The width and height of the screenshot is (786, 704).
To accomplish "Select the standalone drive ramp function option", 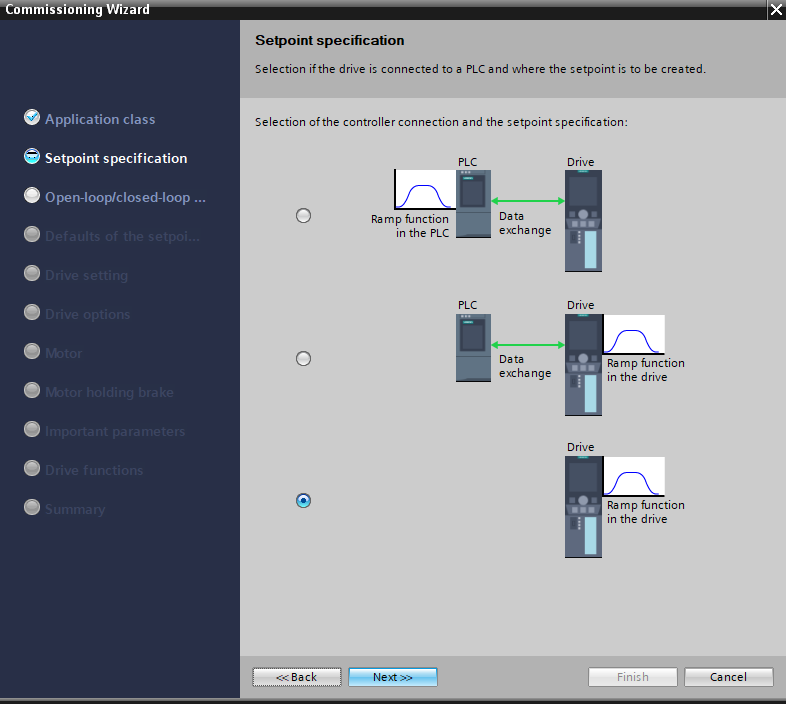I will 303,500.
